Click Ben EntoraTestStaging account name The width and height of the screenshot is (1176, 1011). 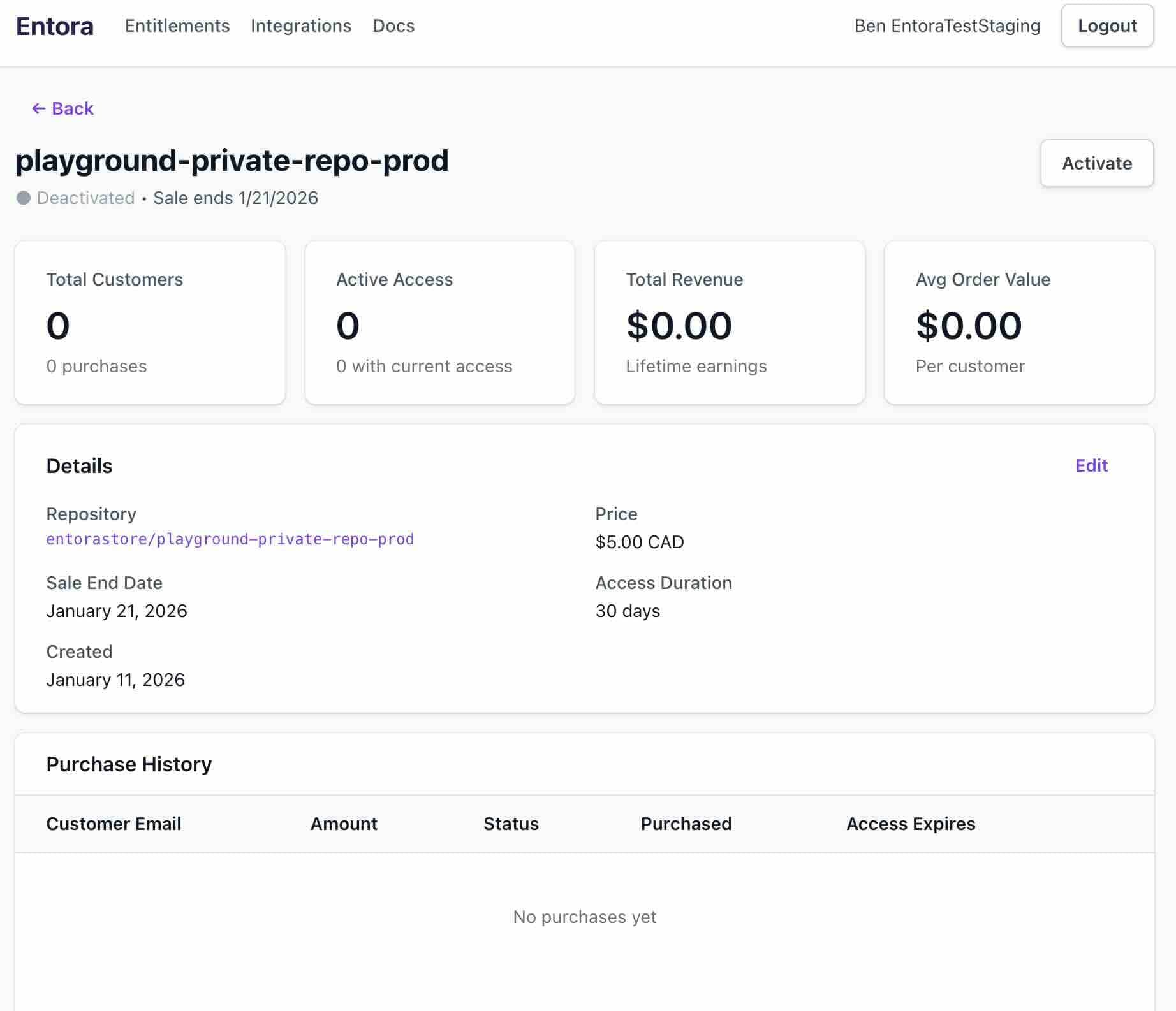[946, 25]
